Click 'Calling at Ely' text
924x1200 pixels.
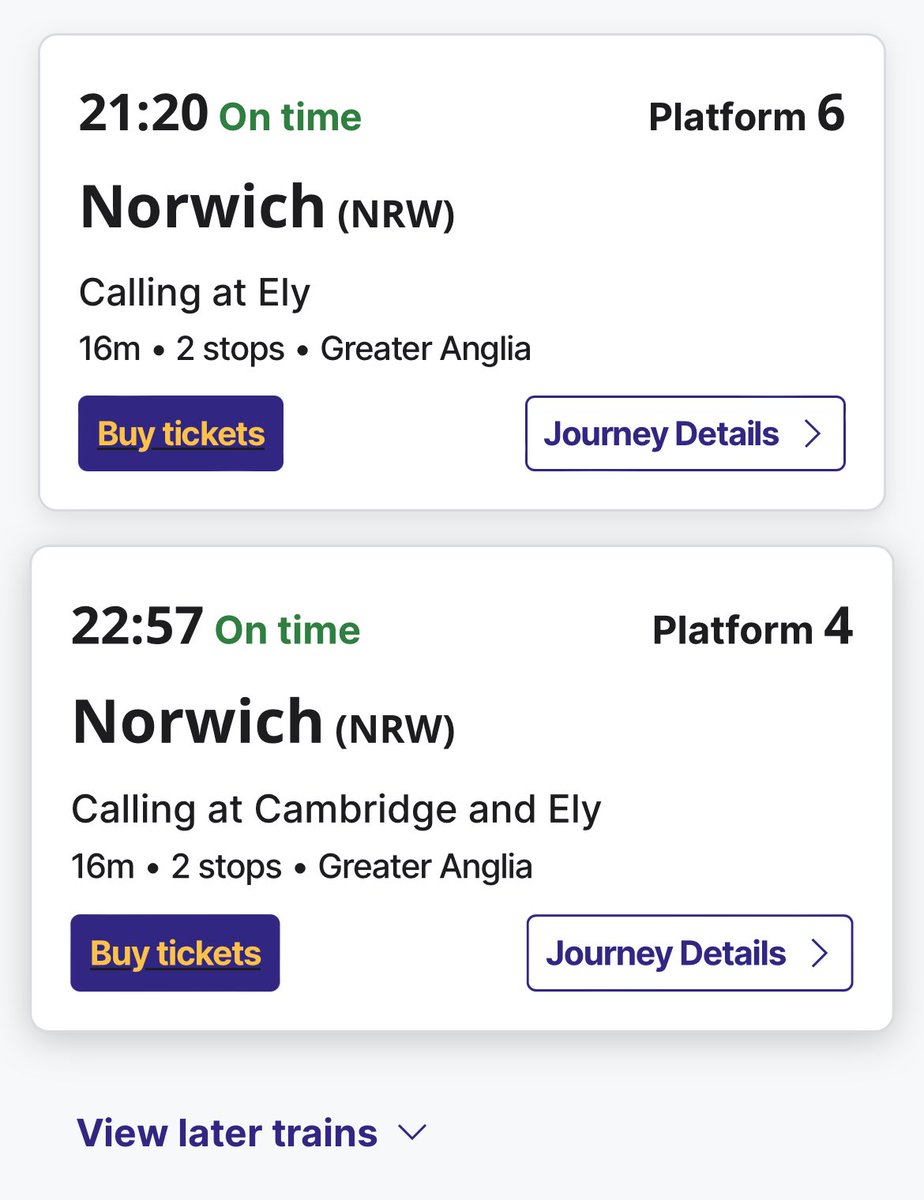[195, 293]
